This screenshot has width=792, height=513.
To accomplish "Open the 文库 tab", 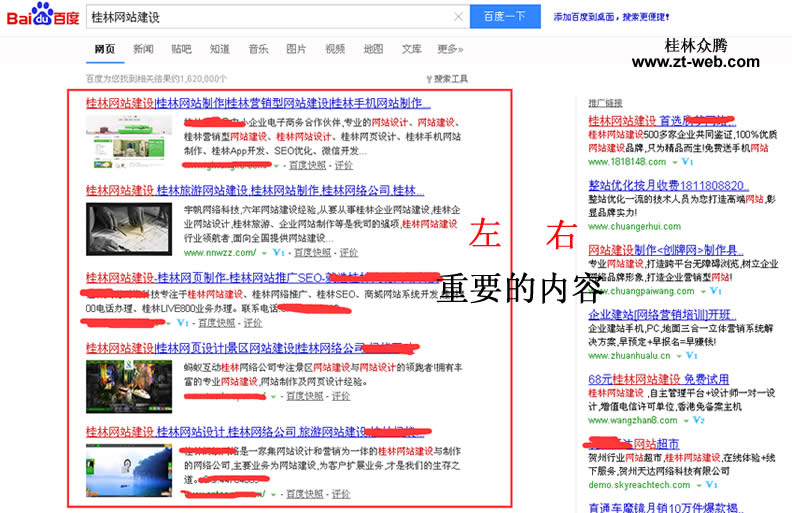I will 412,49.
